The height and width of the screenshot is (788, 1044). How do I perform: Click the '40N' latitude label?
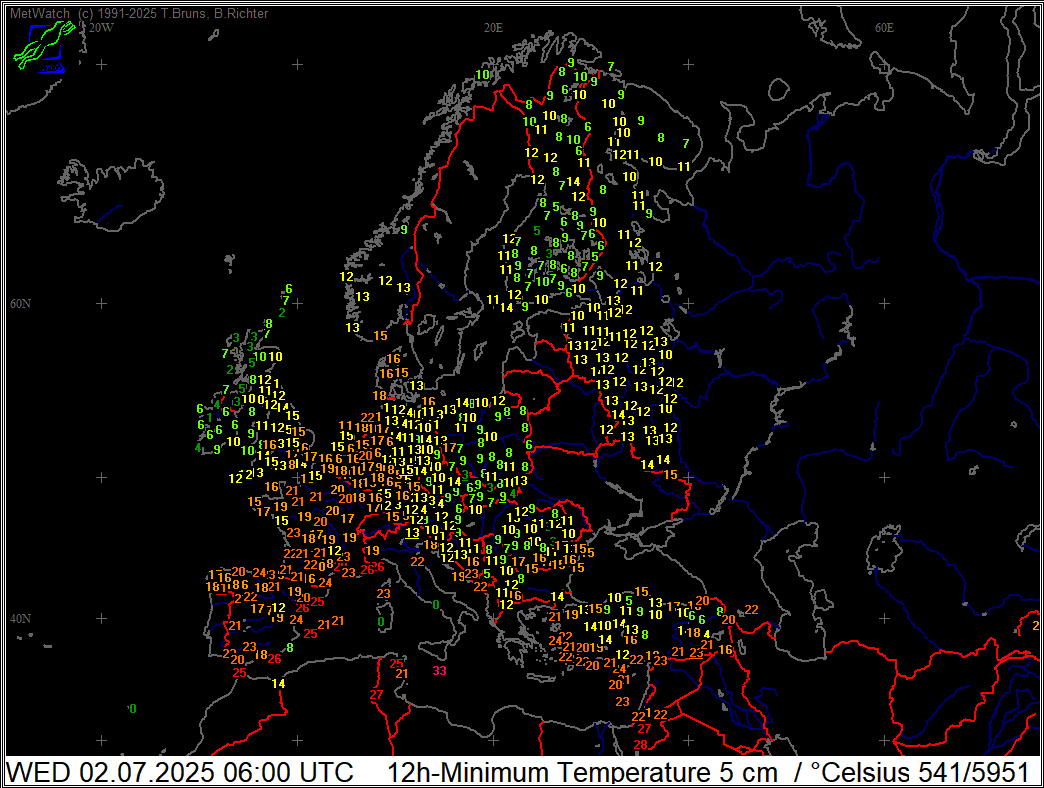coord(20,618)
